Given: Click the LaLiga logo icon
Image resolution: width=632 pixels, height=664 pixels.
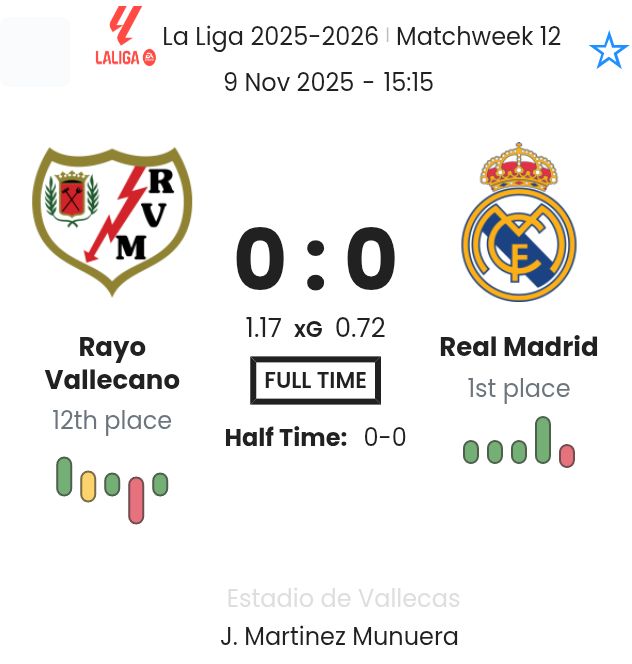Looking at the screenshot, I should 125,37.
